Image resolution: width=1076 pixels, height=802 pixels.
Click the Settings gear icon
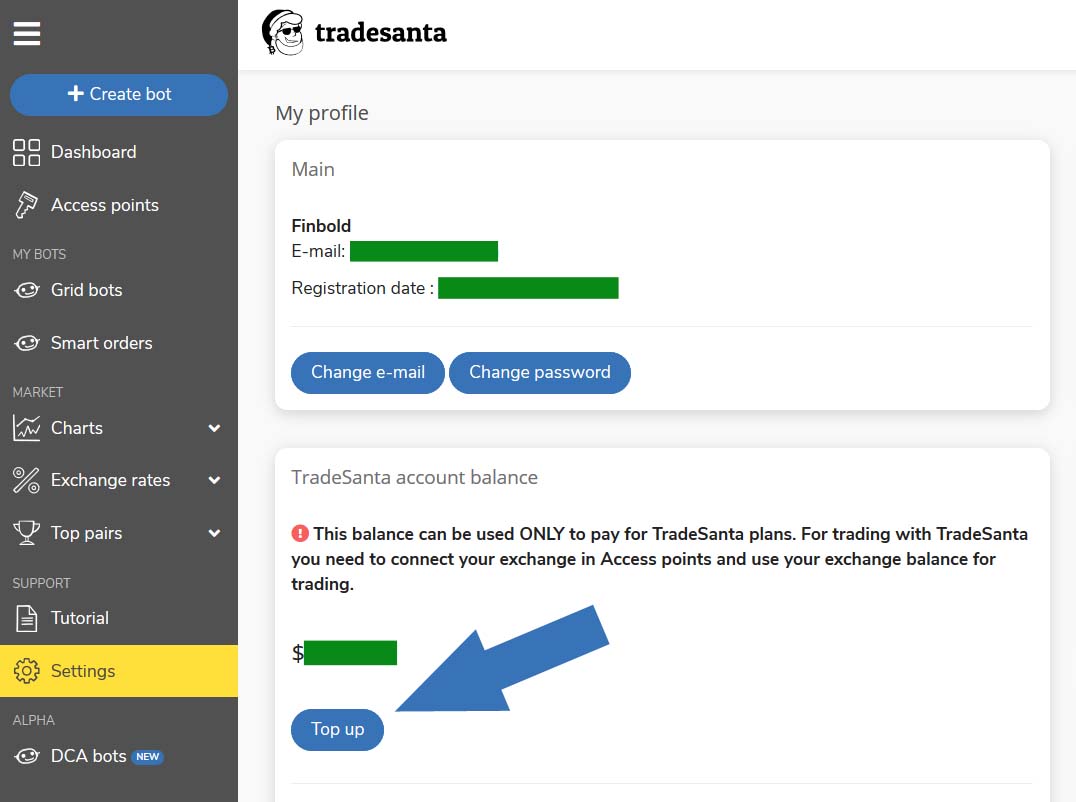pos(26,671)
